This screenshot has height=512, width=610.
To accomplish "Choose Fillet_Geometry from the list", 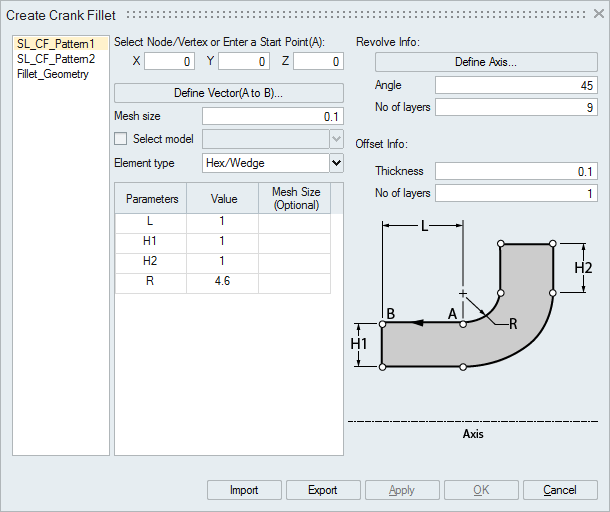I will click(52, 74).
